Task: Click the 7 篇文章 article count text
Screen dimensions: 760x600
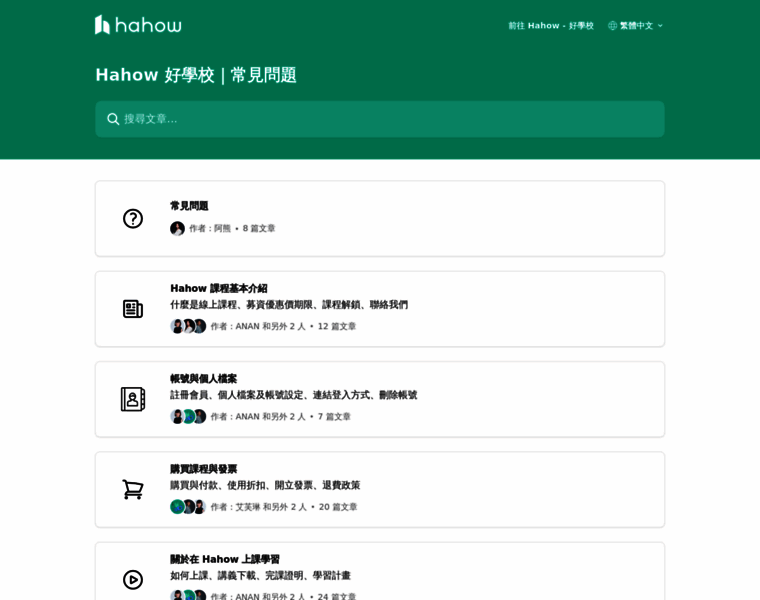Action: point(334,417)
